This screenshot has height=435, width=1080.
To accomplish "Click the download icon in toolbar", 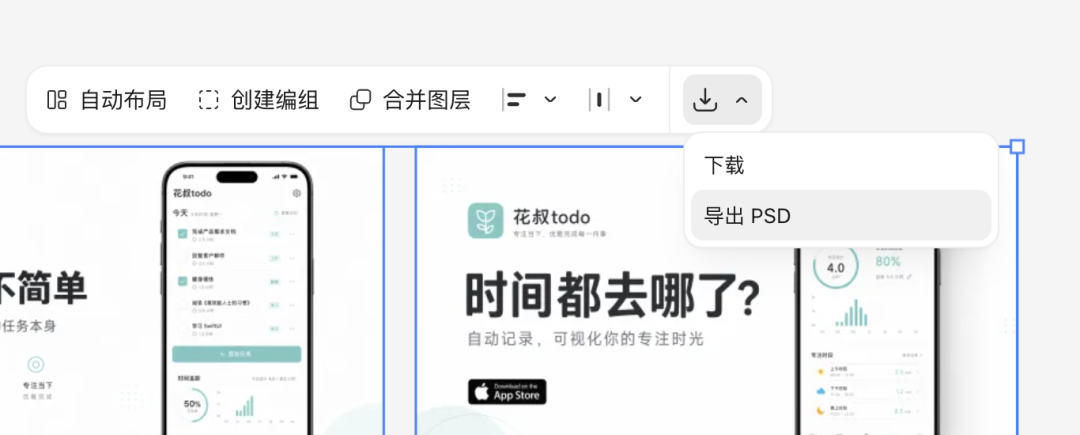I will point(704,100).
